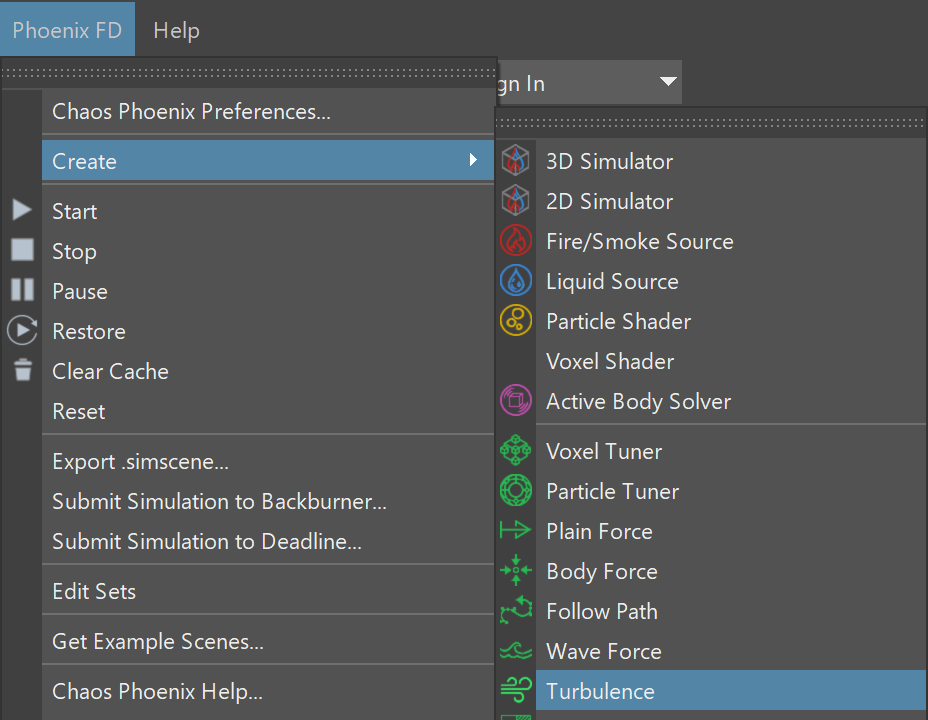Tear off the Create submenu dotted handle
The width and height of the screenshot is (928, 720).
(x=711, y=123)
